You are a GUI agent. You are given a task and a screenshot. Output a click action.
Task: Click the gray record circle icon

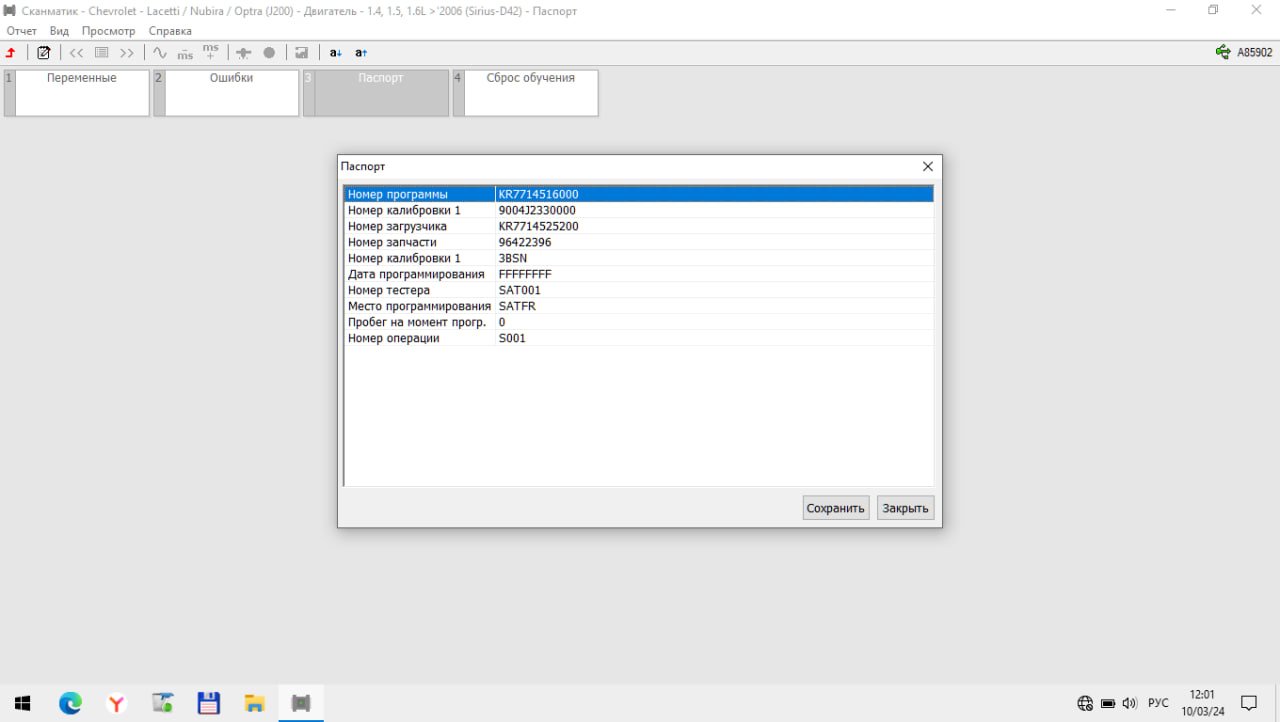pyautogui.click(x=269, y=53)
